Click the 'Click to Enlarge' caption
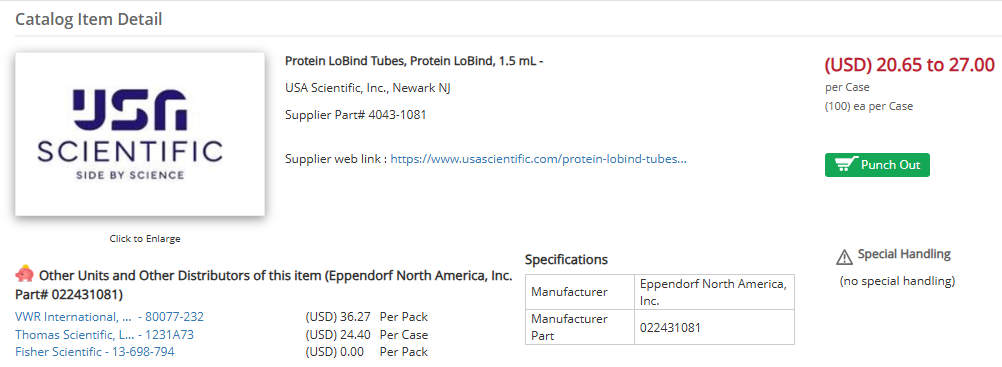The image size is (1002, 367). [x=145, y=238]
